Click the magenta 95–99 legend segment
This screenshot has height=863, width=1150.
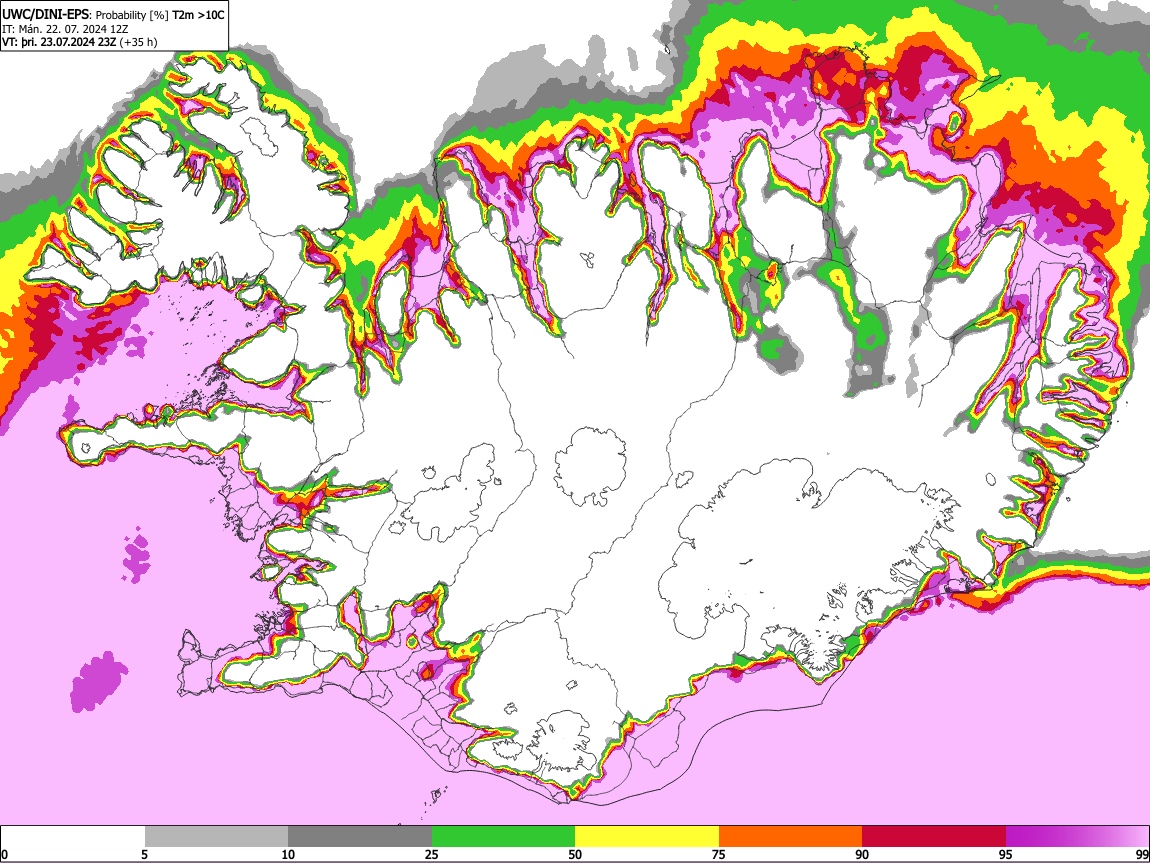(x=1077, y=837)
